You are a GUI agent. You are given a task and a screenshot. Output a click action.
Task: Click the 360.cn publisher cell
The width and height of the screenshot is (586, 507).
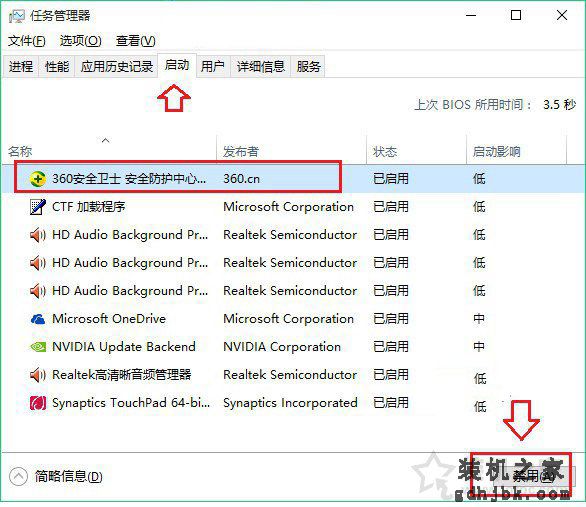[241, 179]
